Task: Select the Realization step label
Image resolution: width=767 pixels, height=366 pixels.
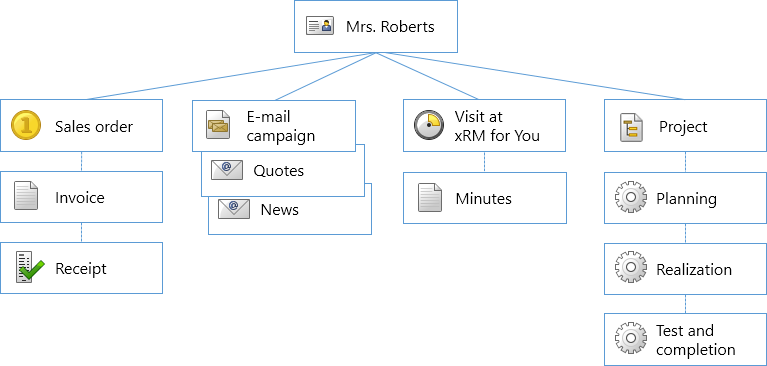Action: (694, 270)
